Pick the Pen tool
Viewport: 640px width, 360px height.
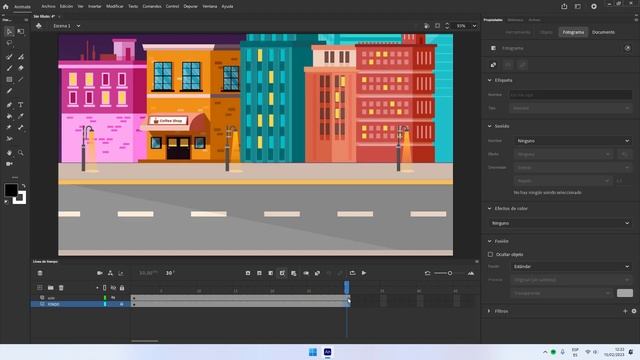click(9, 105)
